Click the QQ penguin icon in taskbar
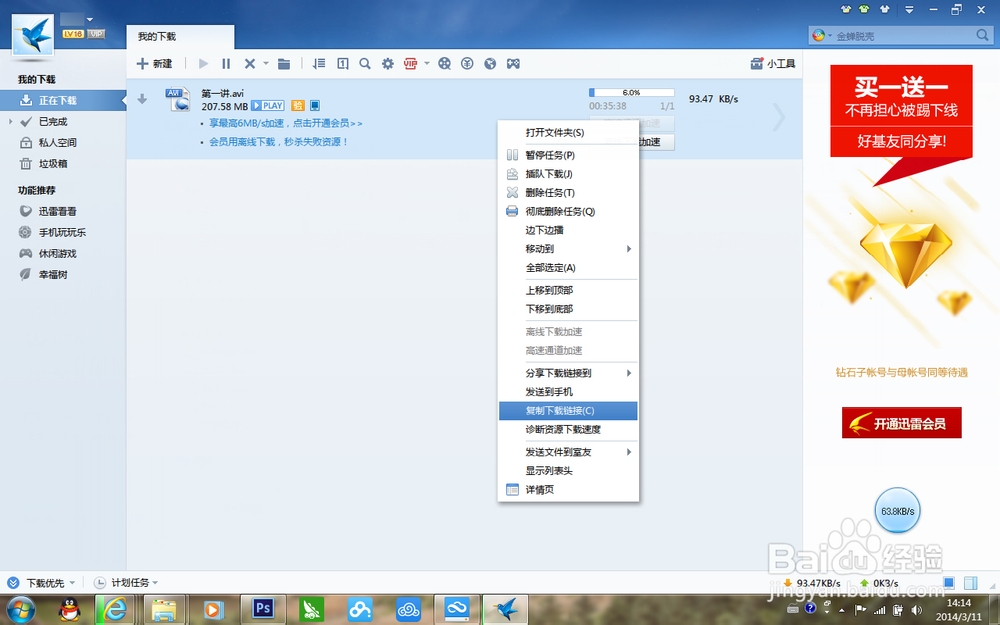Image resolution: width=1000 pixels, height=625 pixels. (69, 610)
